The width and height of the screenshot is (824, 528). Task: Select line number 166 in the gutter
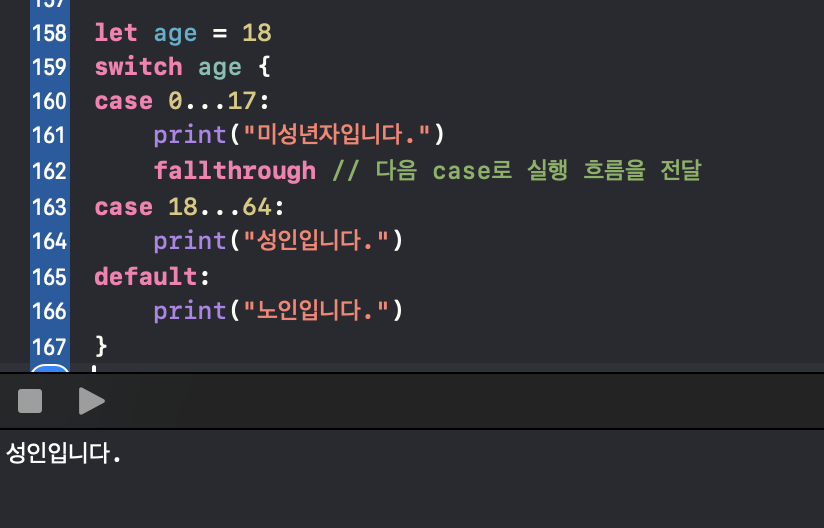coord(49,311)
